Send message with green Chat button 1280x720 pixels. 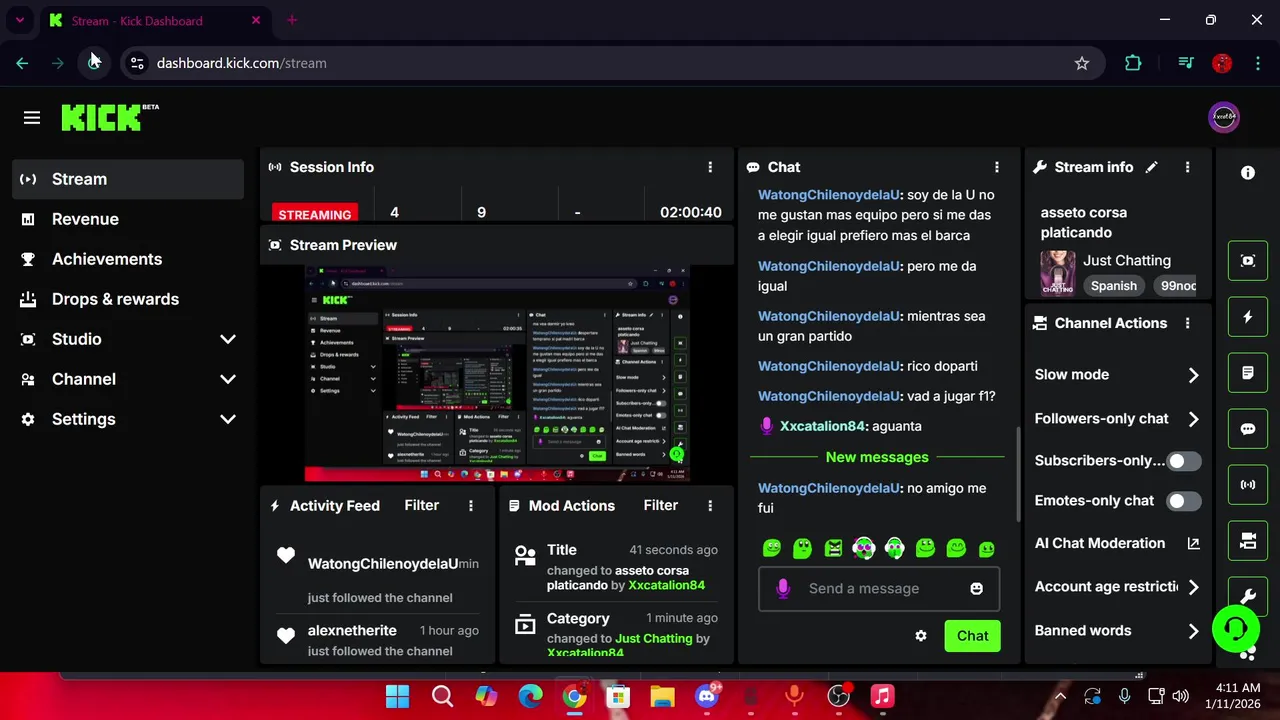972,636
